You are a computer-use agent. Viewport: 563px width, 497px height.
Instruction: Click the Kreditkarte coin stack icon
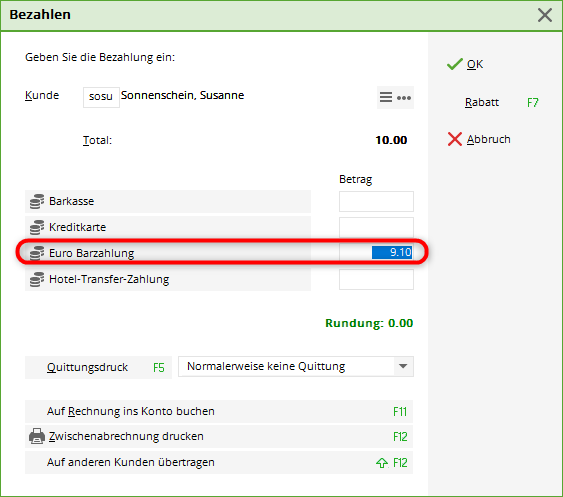[x=37, y=227]
